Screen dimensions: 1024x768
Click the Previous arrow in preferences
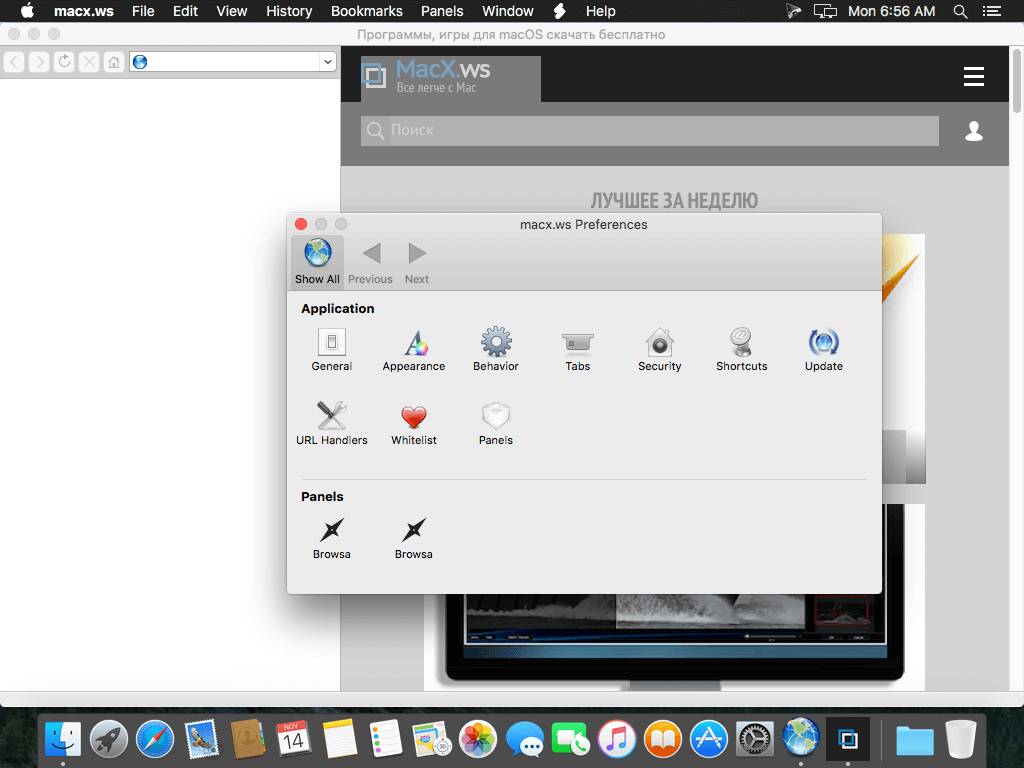[370, 263]
